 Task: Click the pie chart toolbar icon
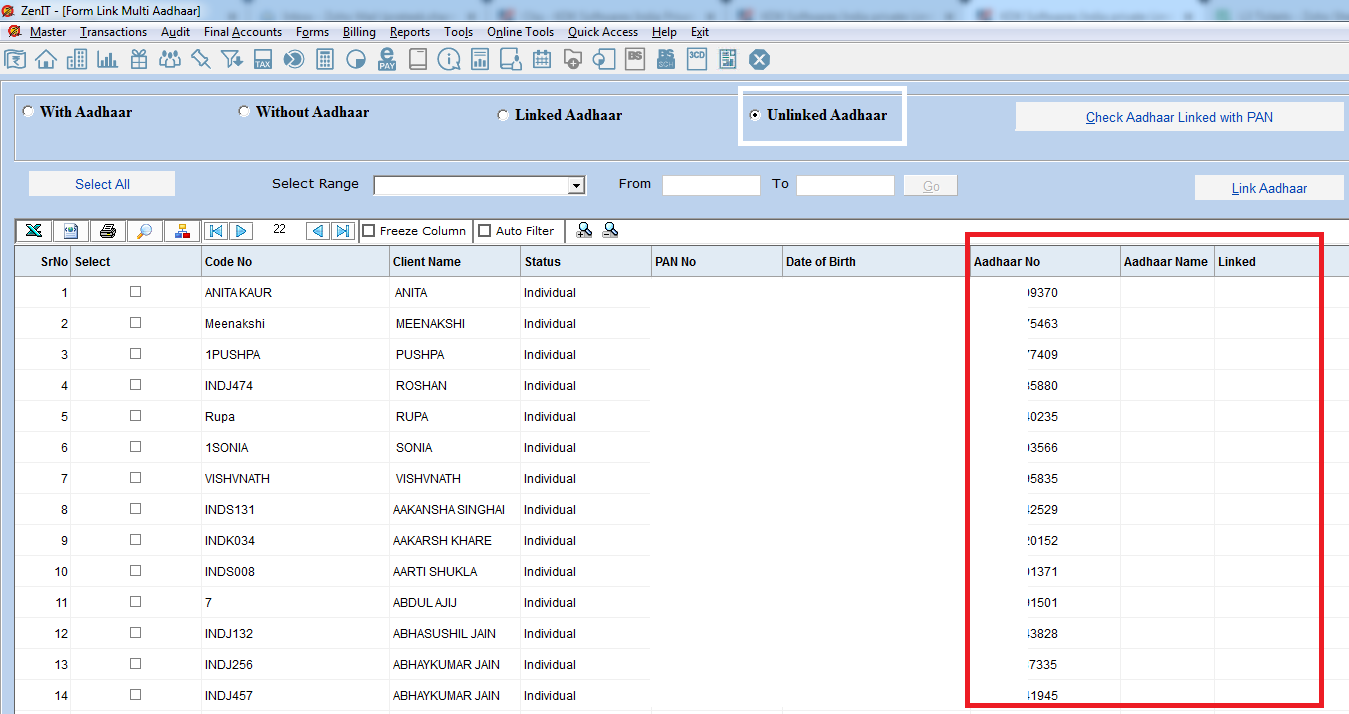coord(356,59)
